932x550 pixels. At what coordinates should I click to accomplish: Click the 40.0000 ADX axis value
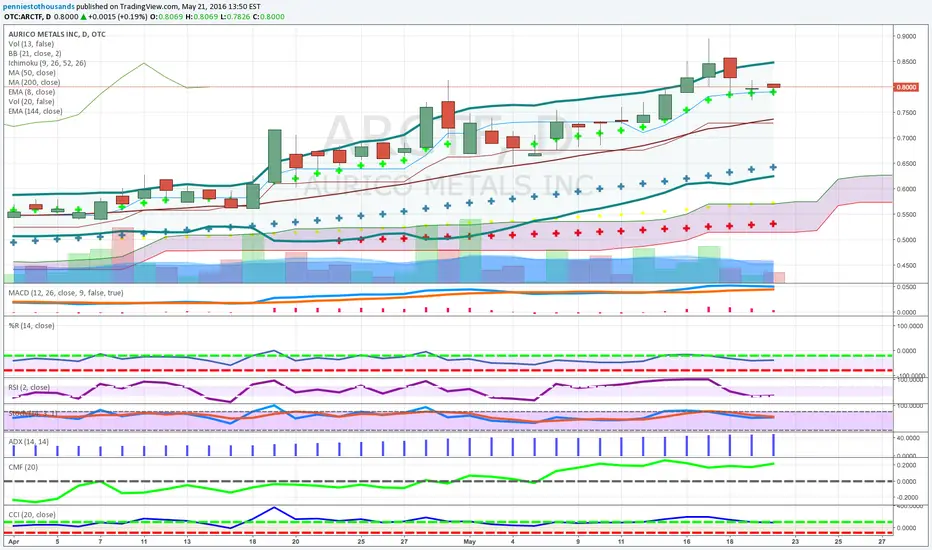908,438
